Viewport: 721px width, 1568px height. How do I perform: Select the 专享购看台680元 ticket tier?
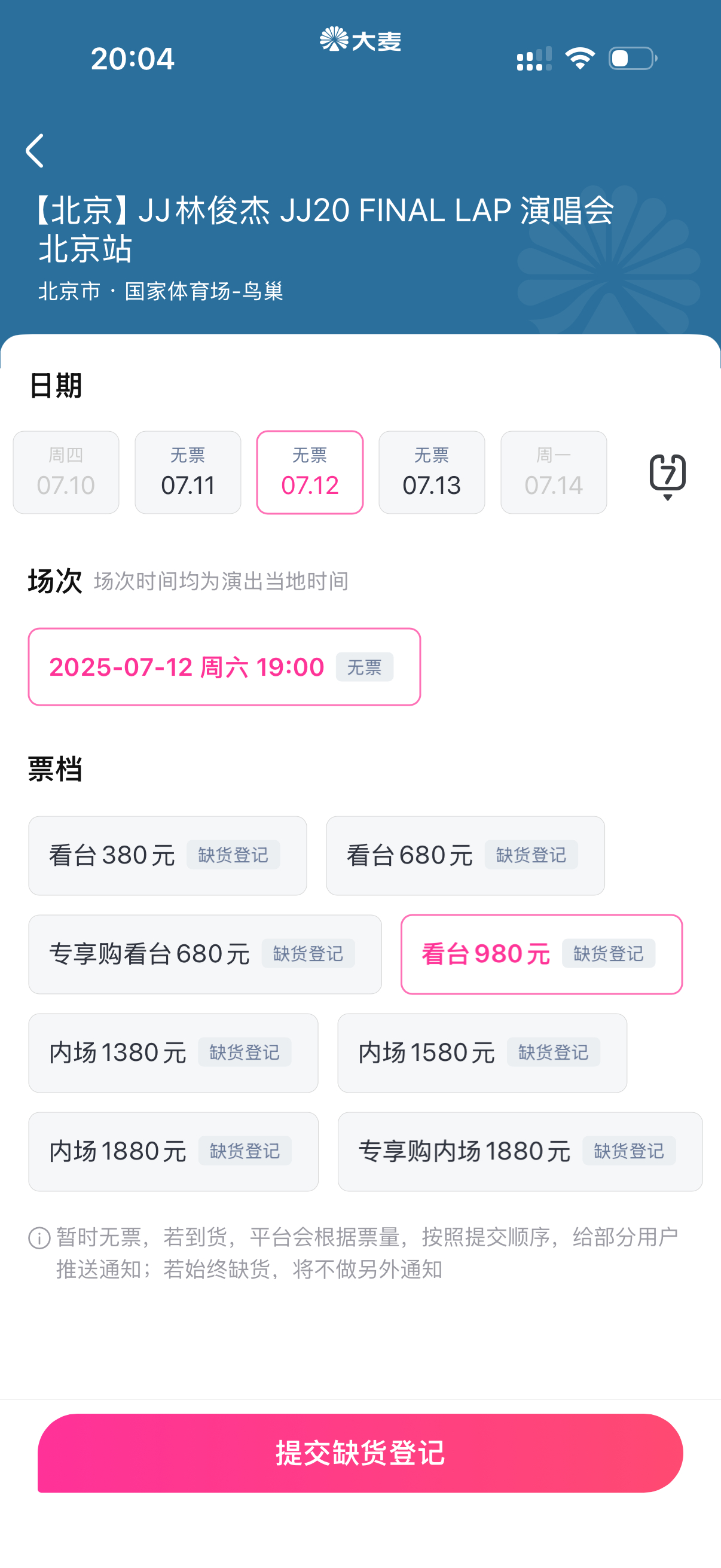[205, 954]
